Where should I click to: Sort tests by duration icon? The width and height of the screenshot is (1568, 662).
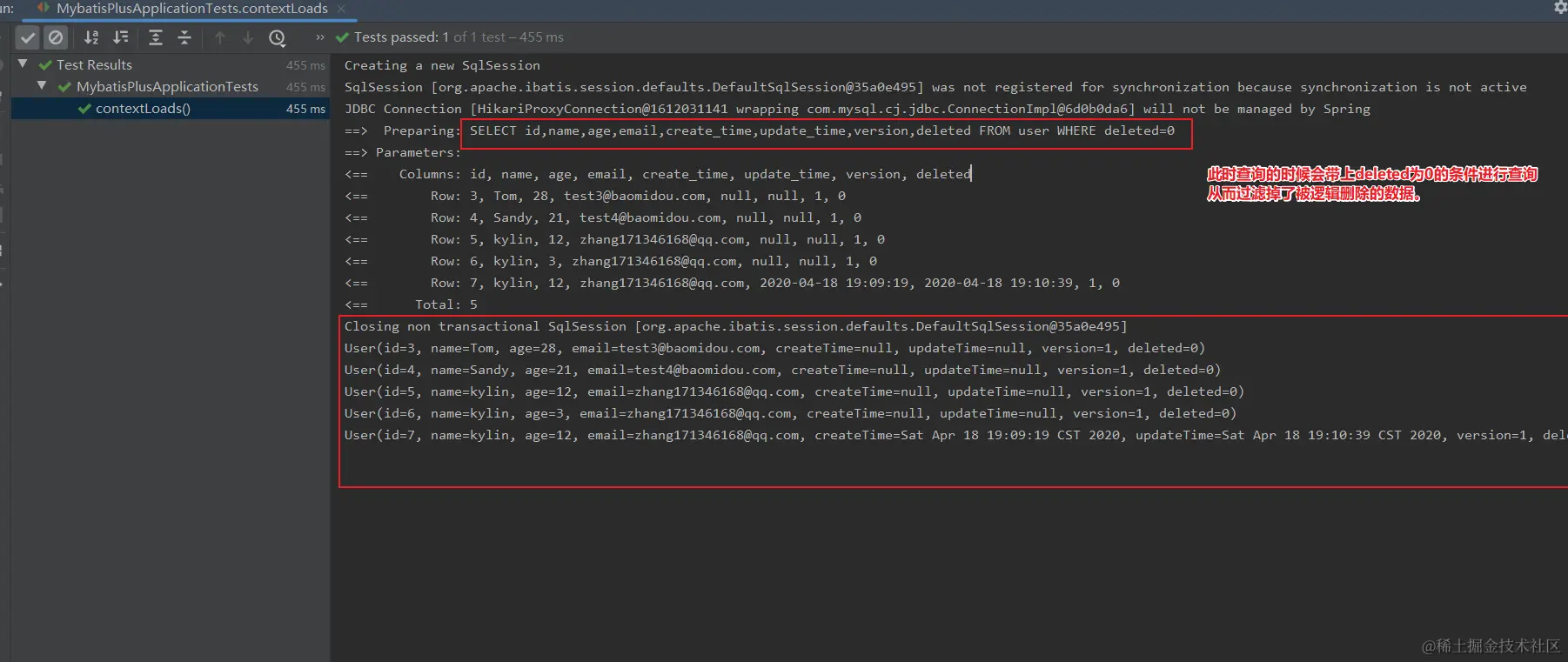121,37
